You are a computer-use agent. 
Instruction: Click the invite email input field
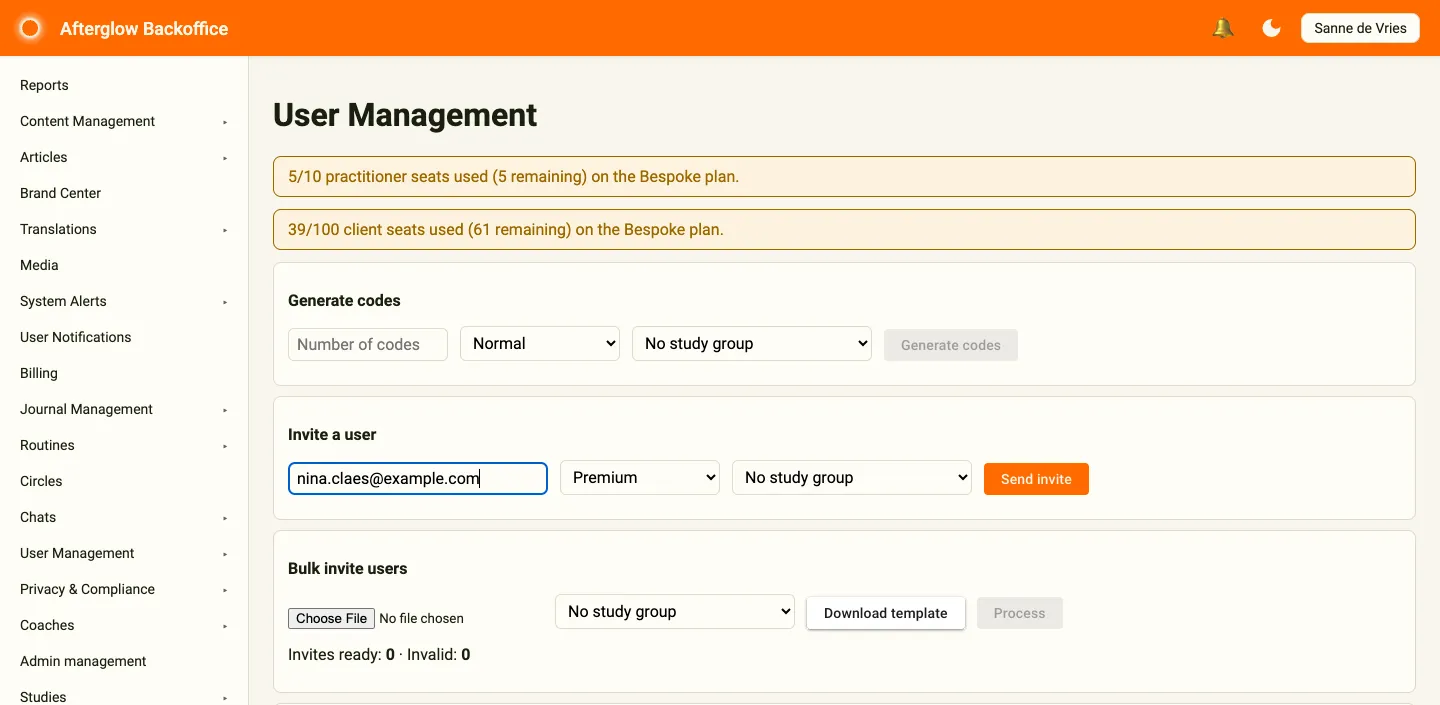[x=418, y=478]
